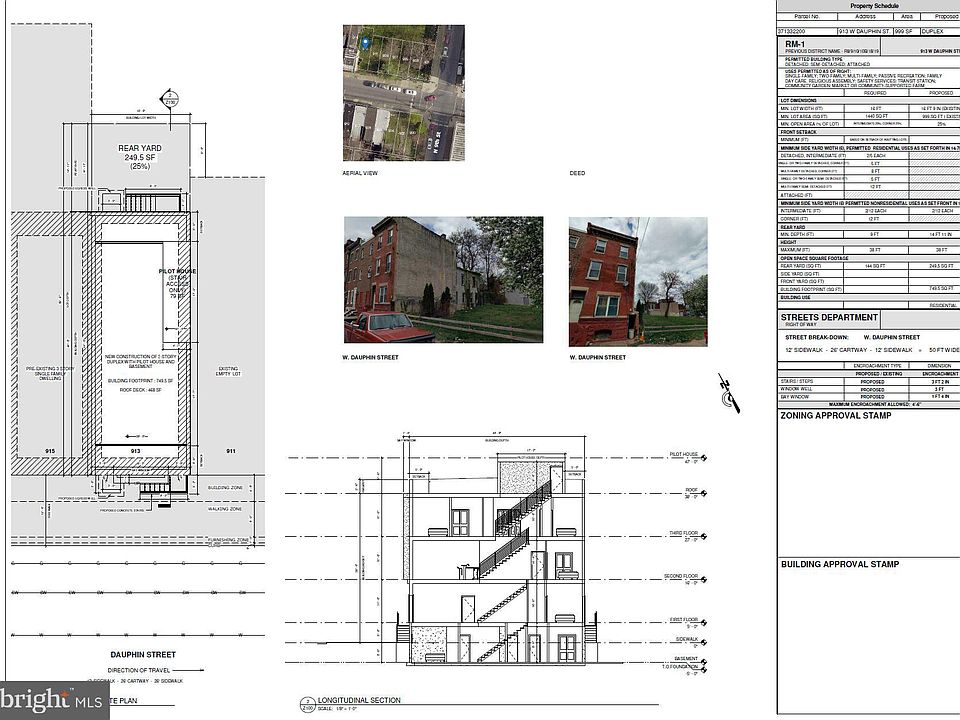Click the Second Floor level marker symbol
This screenshot has height=720, width=960.
(x=705, y=579)
